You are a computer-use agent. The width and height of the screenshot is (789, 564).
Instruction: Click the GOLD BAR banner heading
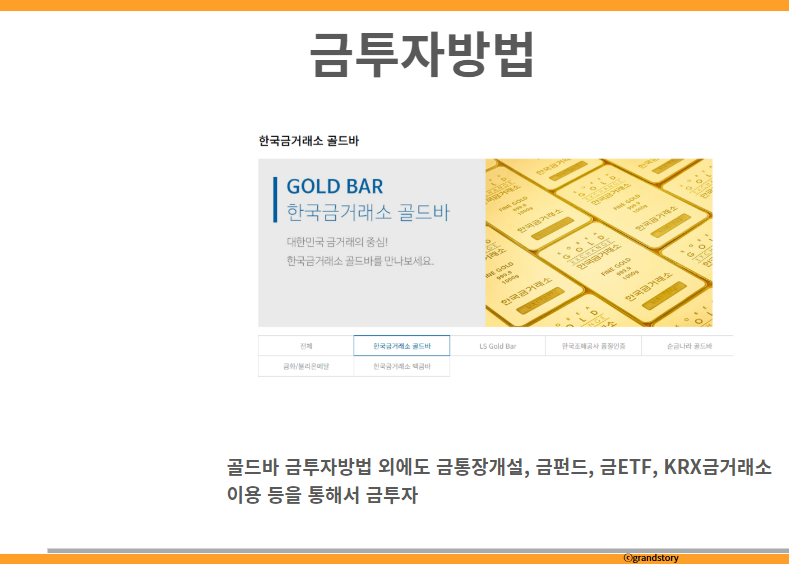(x=335, y=187)
